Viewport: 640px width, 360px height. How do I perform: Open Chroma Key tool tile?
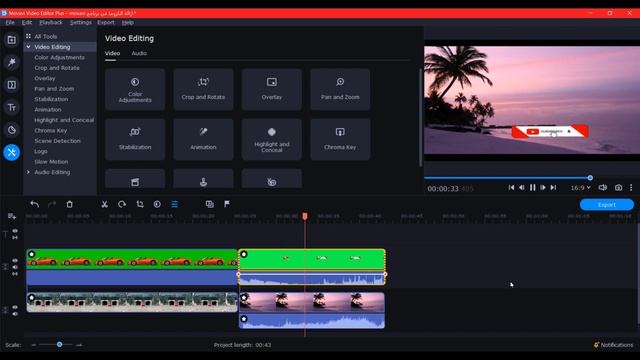pyautogui.click(x=340, y=139)
